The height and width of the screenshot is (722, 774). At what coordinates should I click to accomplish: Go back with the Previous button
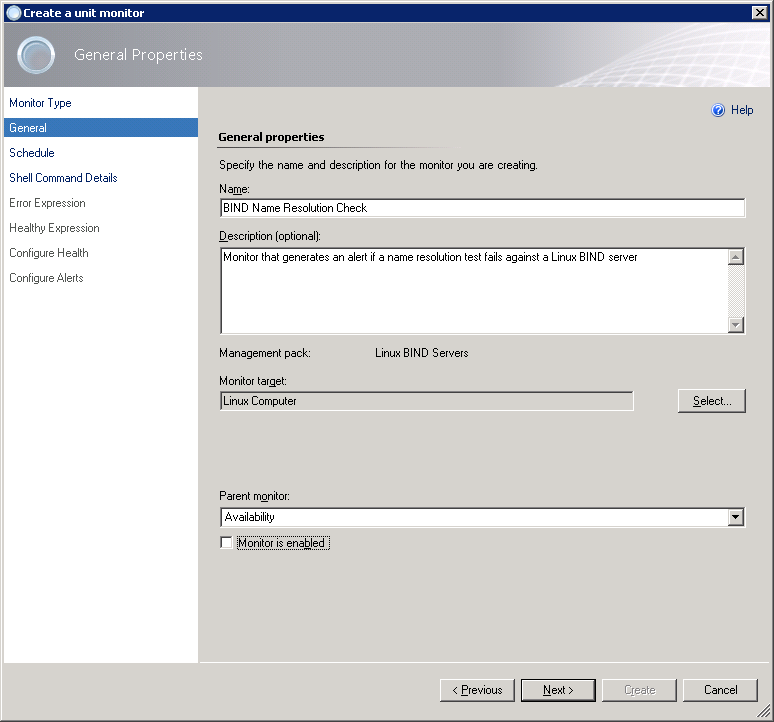coord(477,690)
